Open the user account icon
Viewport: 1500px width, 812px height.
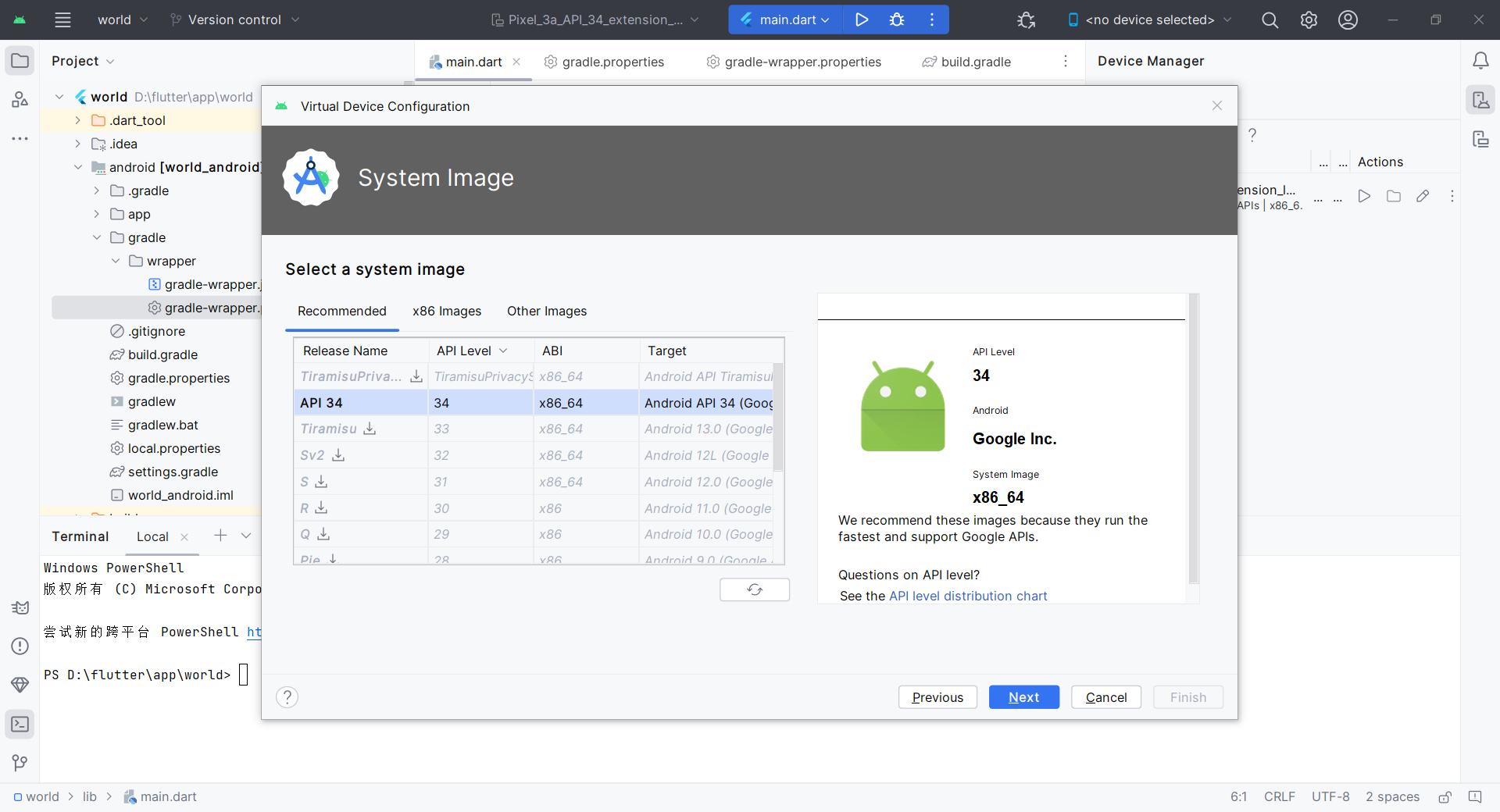pyautogui.click(x=1348, y=20)
